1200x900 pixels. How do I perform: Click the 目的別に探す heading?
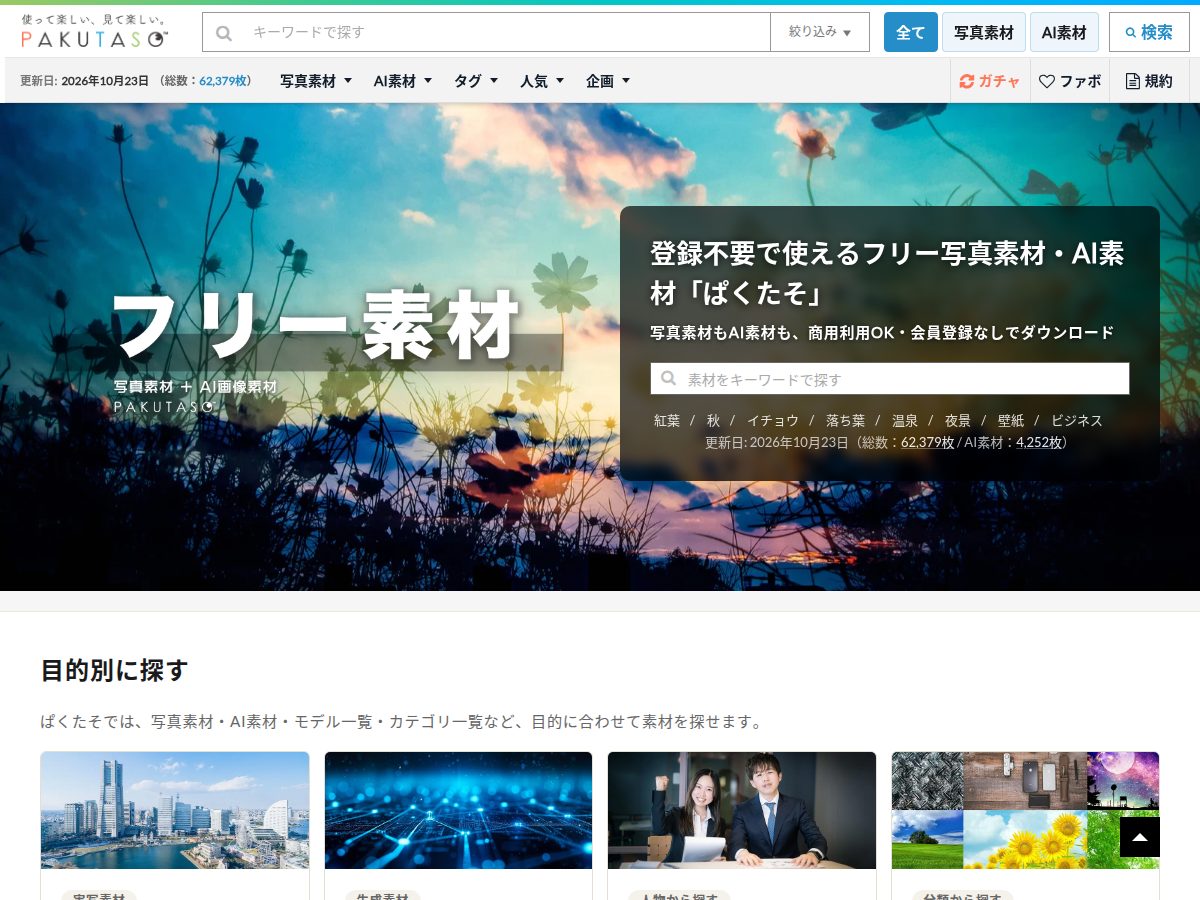[114, 670]
